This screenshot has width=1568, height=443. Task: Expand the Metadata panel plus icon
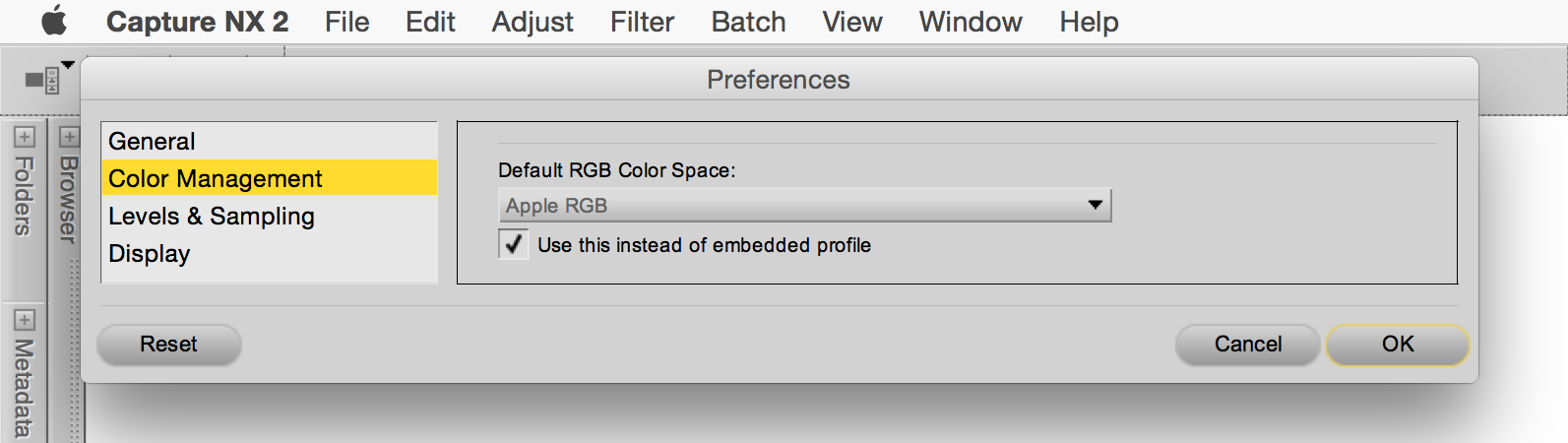pos(25,320)
